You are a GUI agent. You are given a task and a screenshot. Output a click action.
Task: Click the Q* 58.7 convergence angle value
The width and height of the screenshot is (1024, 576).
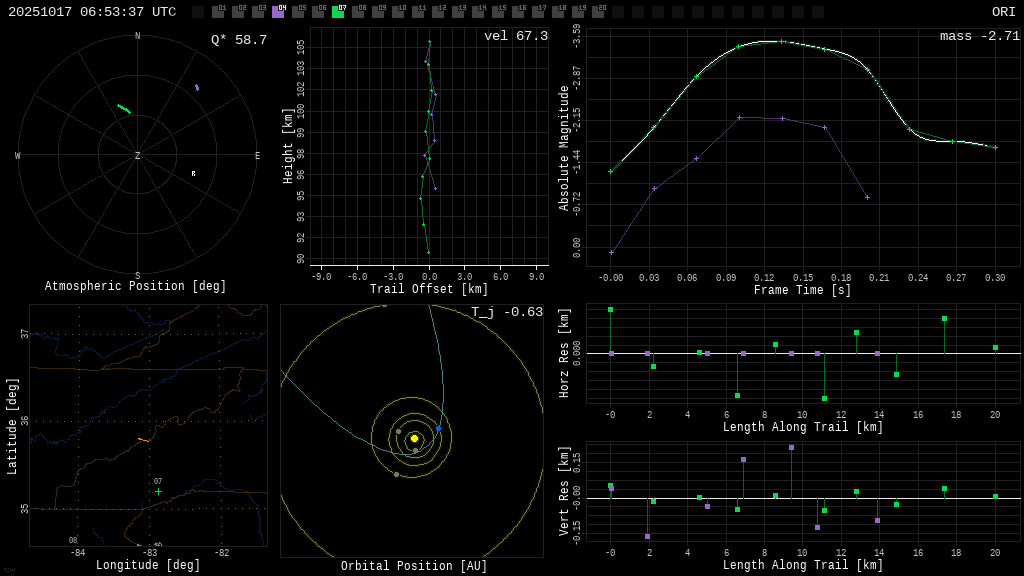[238, 40]
